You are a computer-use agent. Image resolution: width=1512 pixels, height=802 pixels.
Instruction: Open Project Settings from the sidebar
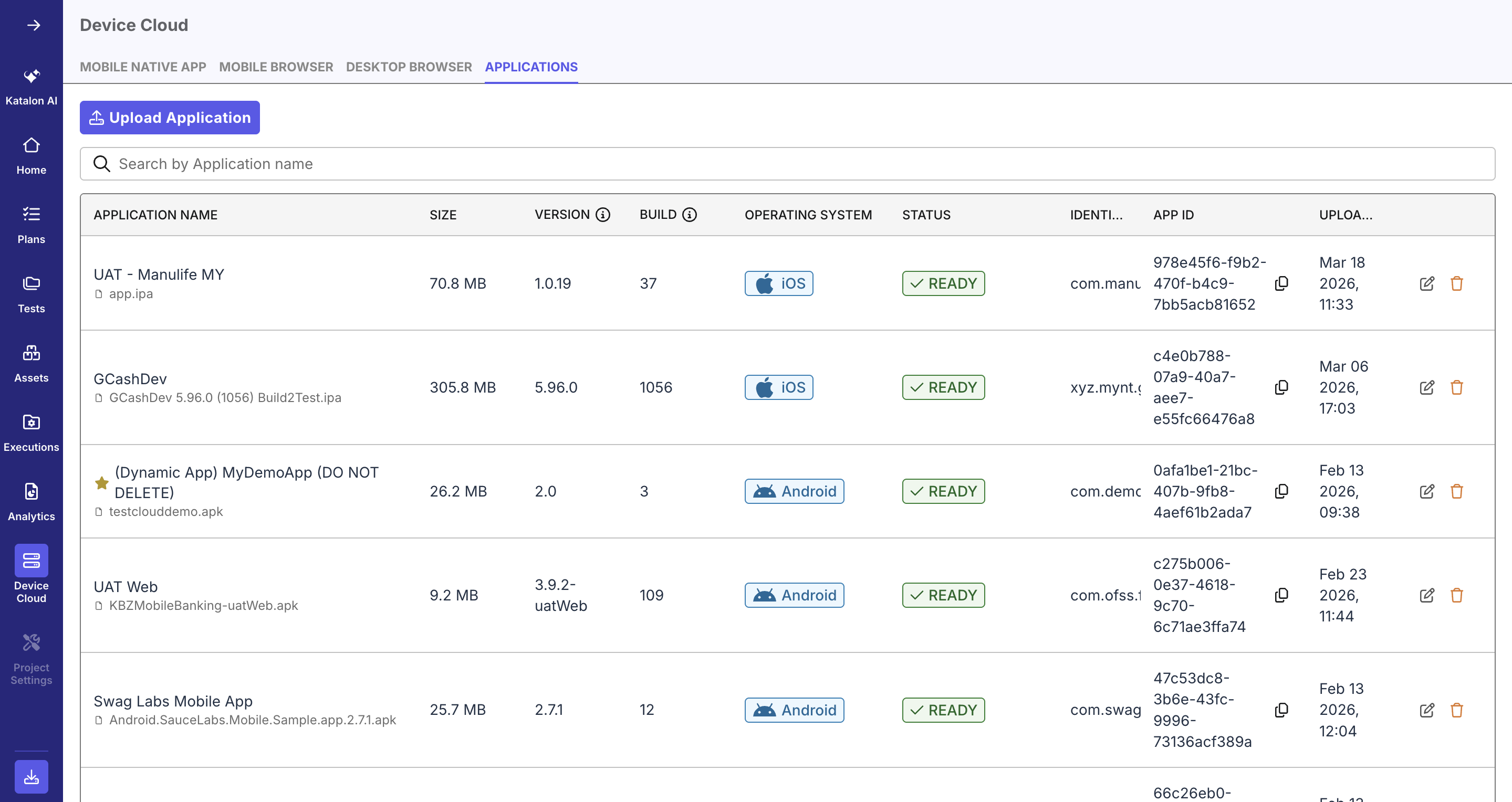[x=31, y=658]
